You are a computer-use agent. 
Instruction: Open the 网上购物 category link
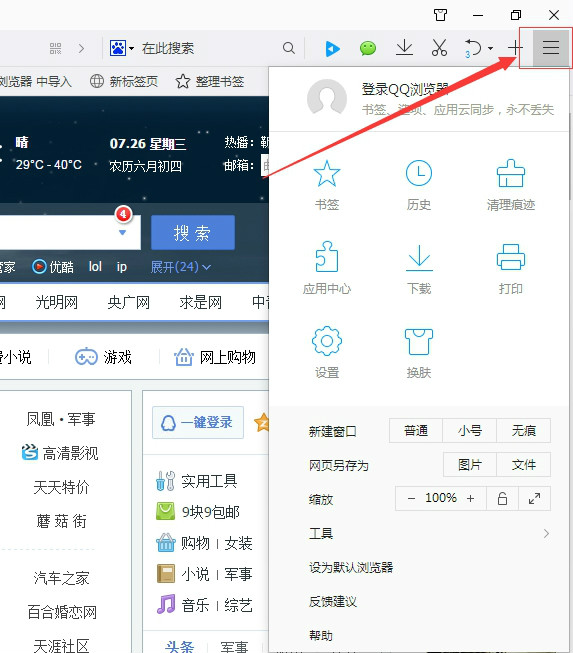pyautogui.click(x=215, y=357)
